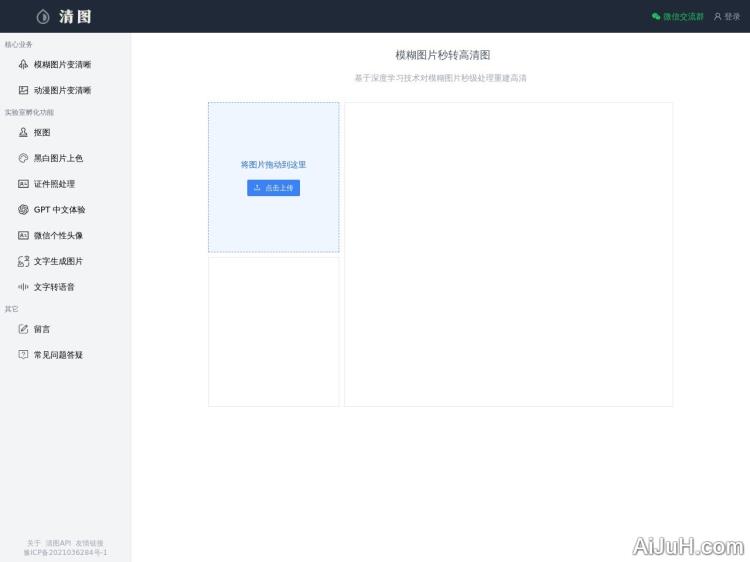Open the 清图API footer link
Screen dimensions: 750x562
point(58,543)
